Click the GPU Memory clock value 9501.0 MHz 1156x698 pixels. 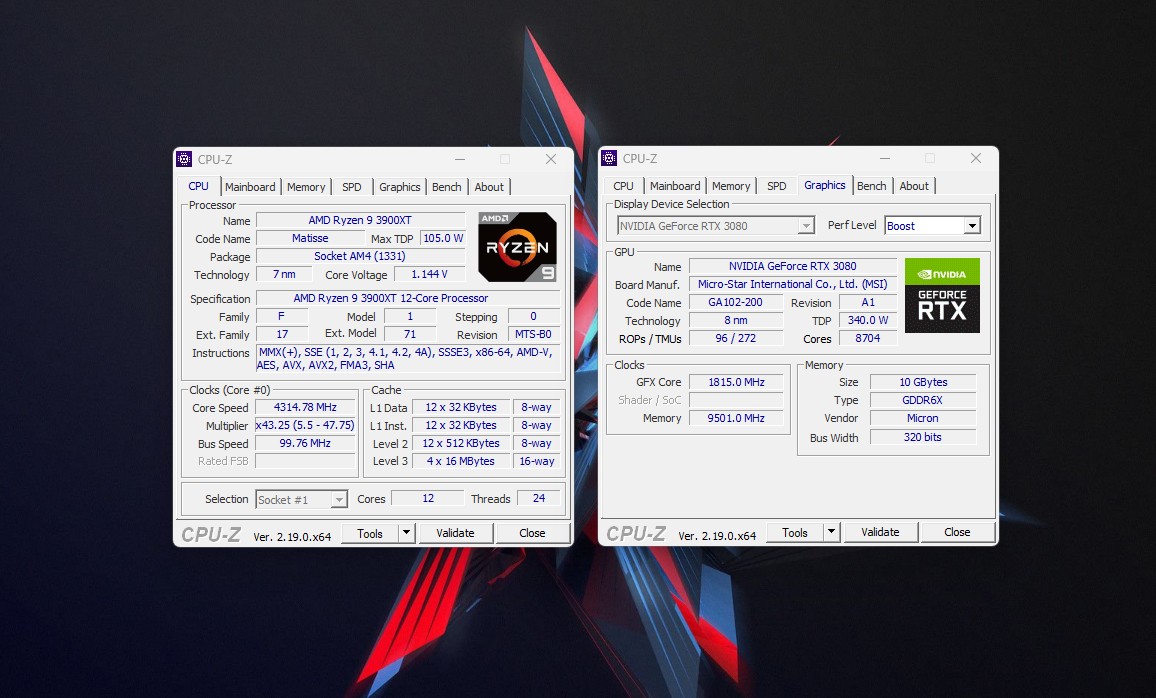(736, 418)
